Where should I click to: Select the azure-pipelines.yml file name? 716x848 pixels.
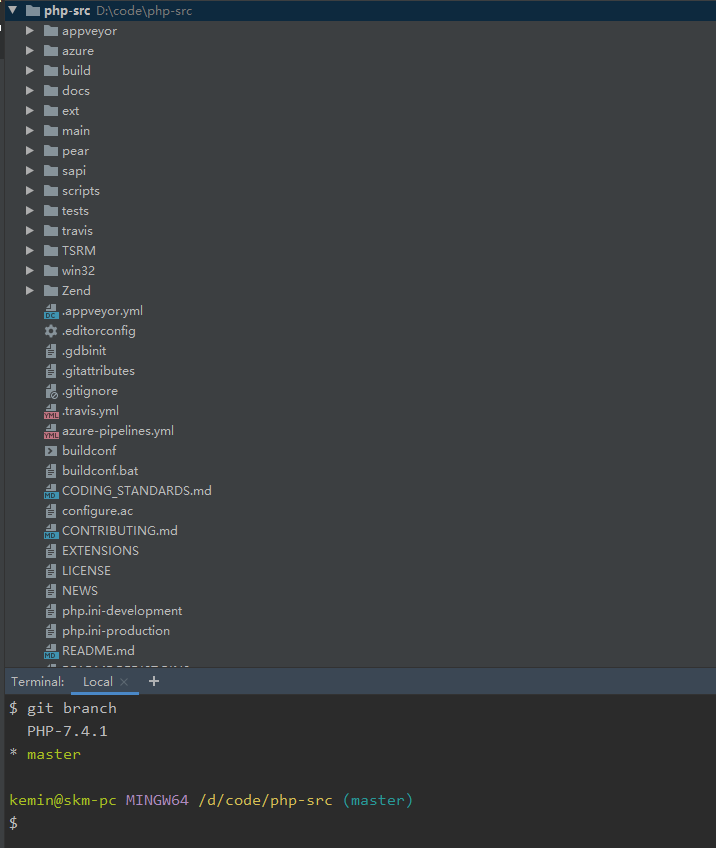(118, 431)
